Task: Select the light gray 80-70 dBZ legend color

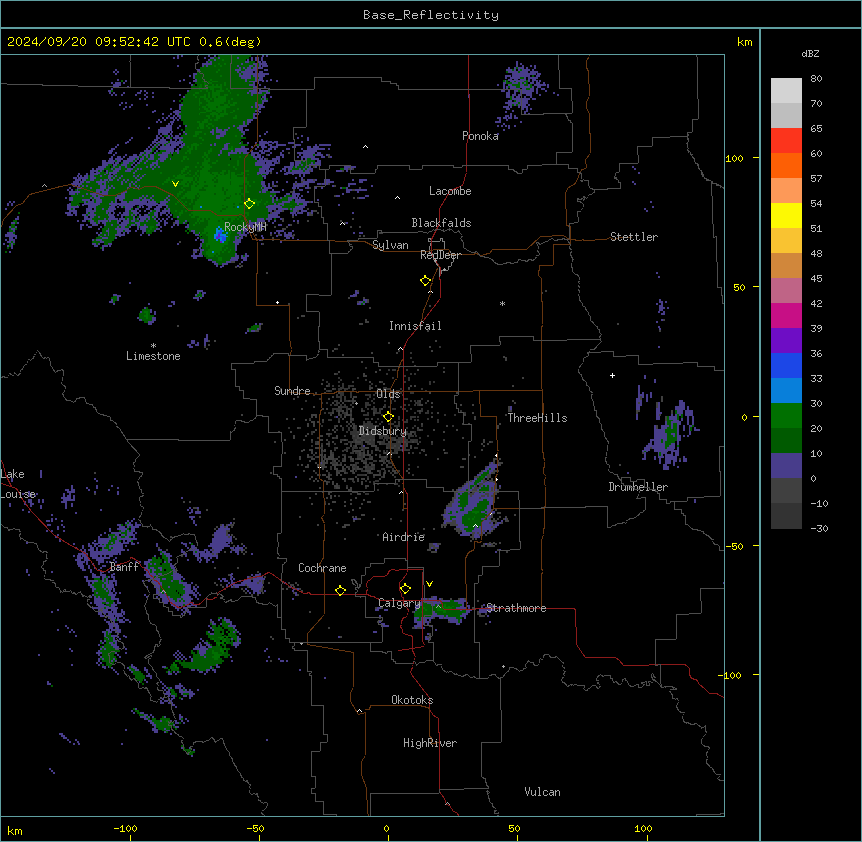Action: (x=786, y=91)
